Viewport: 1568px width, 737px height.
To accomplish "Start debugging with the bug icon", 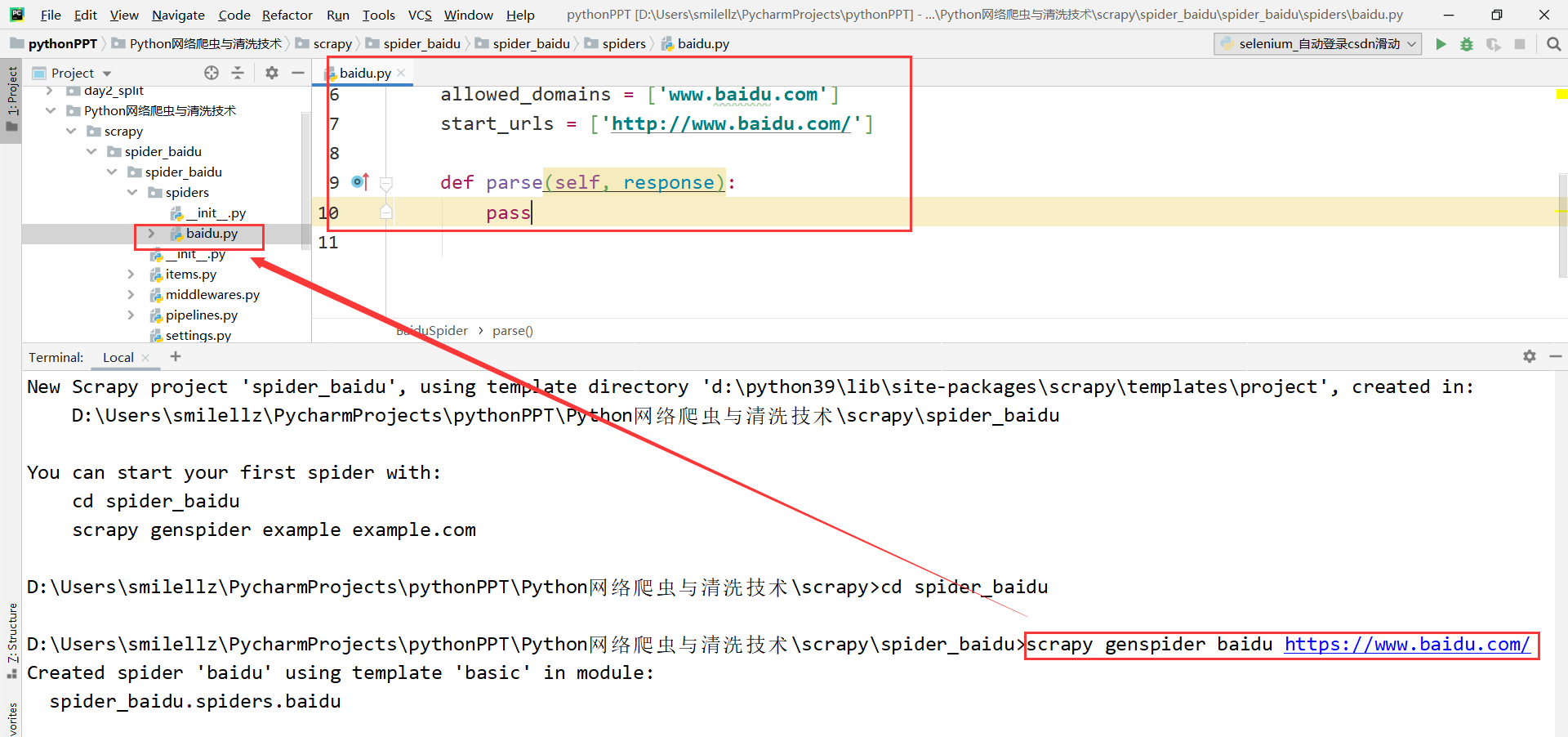I will point(1467,44).
